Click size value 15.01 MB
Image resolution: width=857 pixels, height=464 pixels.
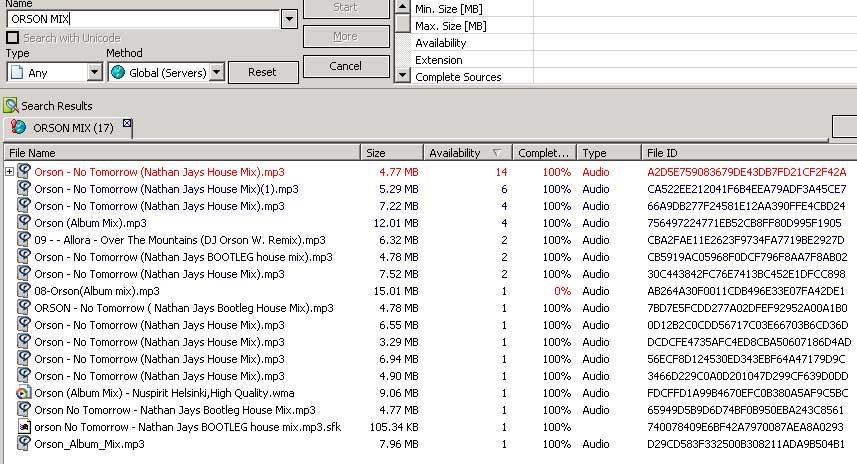click(x=396, y=291)
